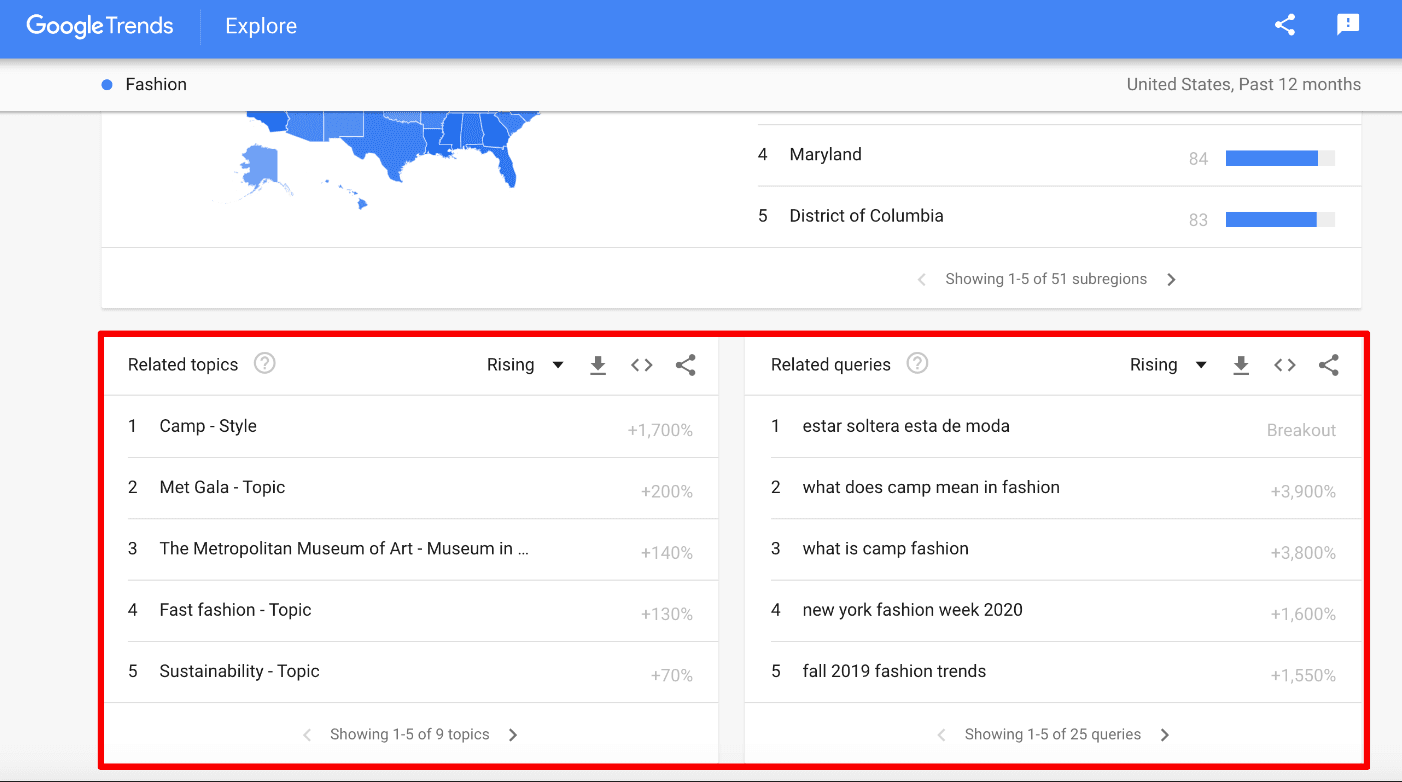Screen dimensions: 1402x782
Task: Click the United States, Past 12 months text
Action: point(1243,84)
